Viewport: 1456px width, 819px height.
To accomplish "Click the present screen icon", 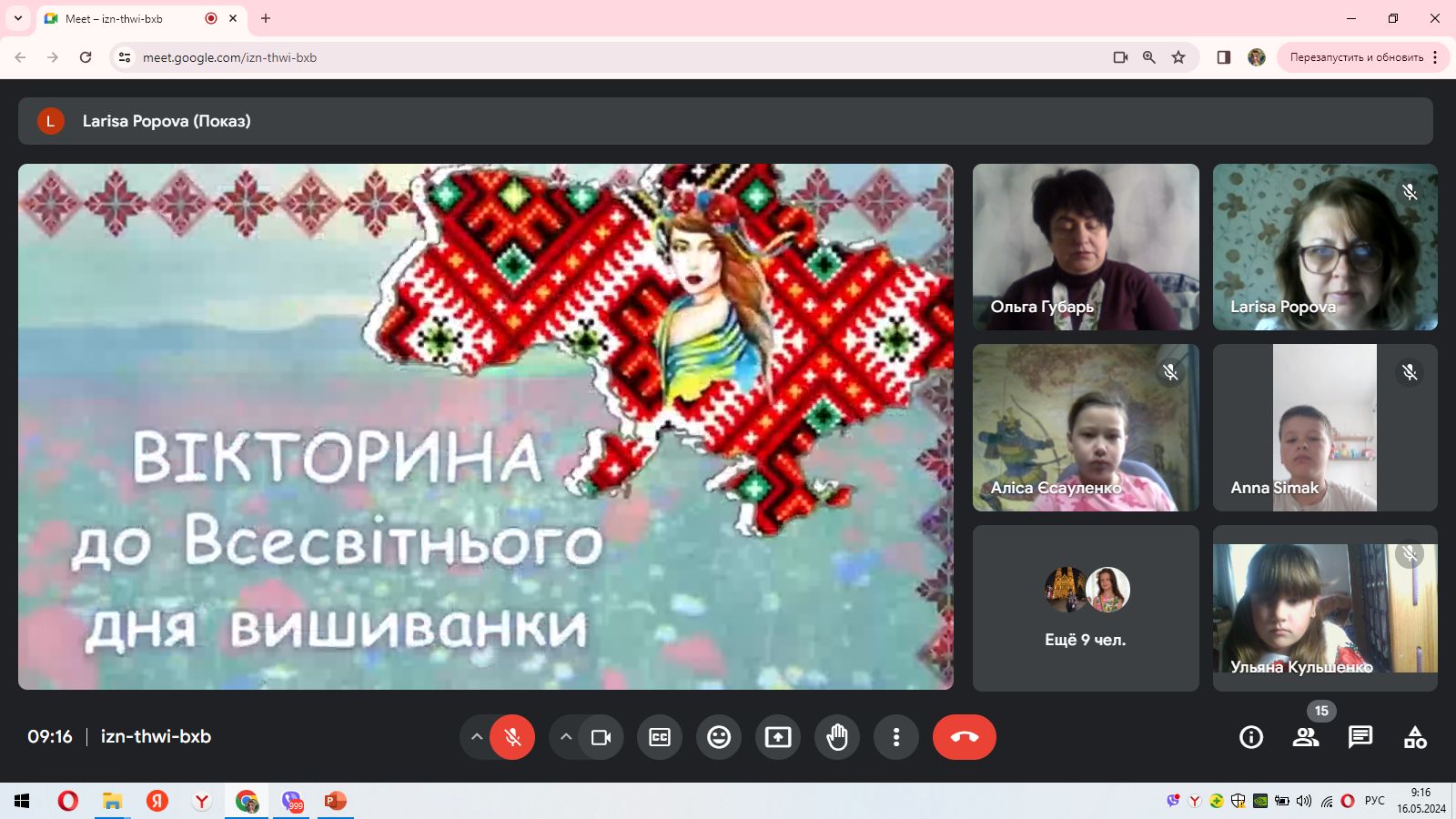I will click(x=778, y=737).
